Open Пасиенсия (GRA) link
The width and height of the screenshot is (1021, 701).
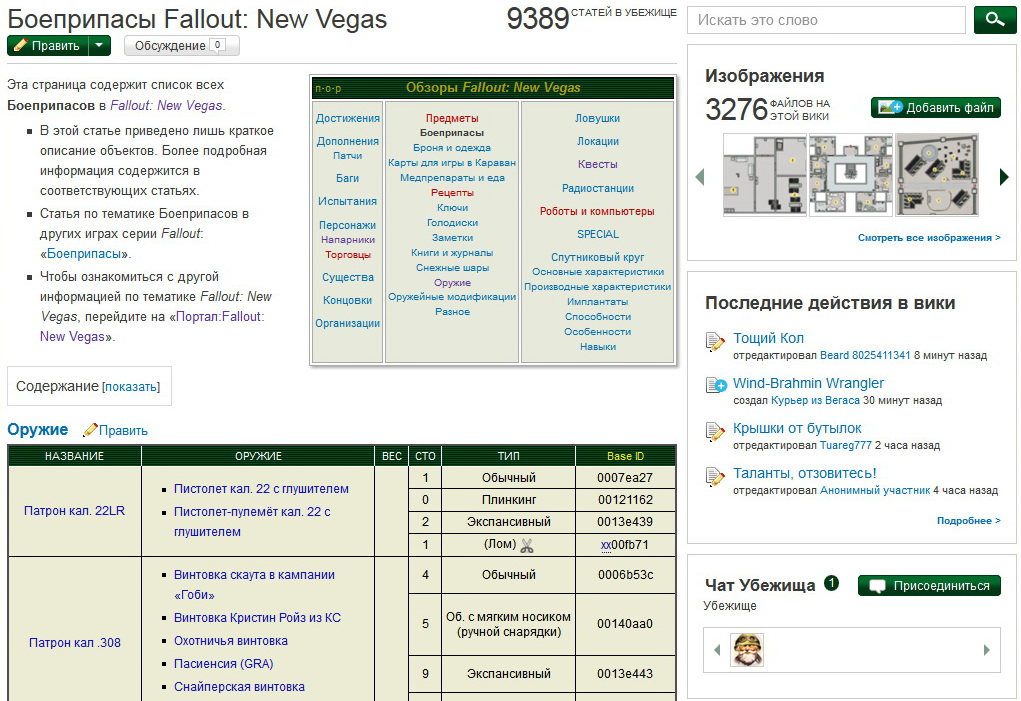[x=223, y=664]
